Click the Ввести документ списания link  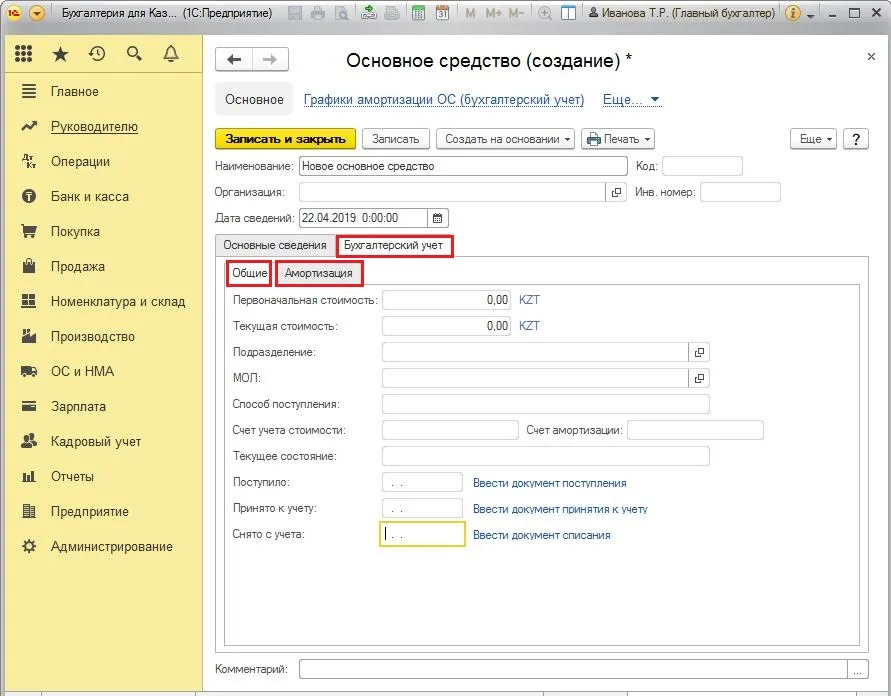542,535
